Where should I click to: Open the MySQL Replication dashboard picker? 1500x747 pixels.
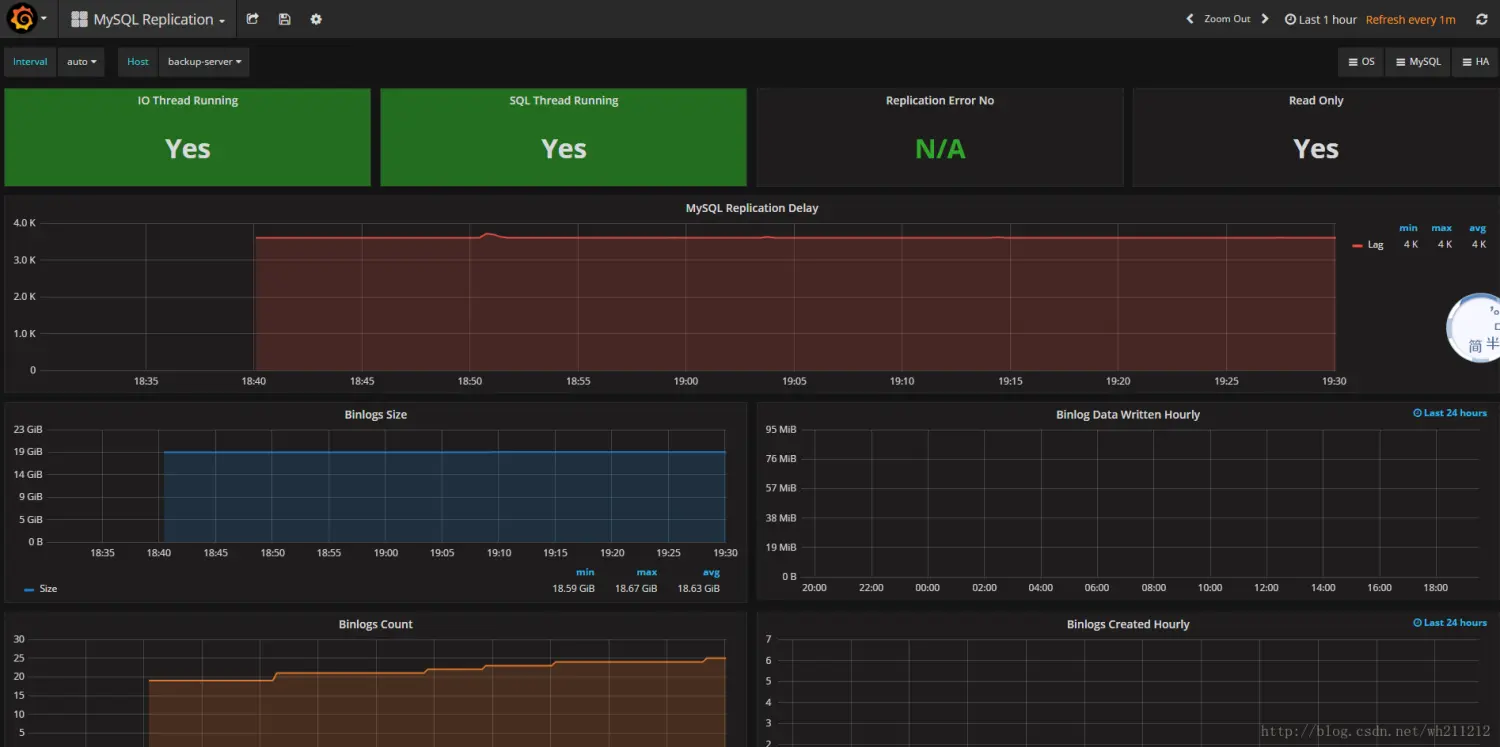point(148,19)
